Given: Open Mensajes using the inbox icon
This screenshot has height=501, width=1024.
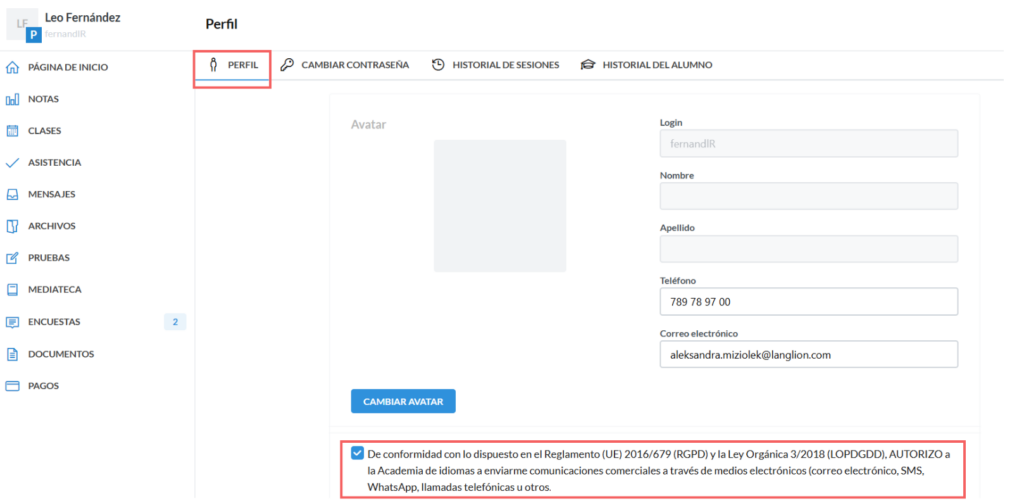Looking at the screenshot, I should [x=13, y=195].
